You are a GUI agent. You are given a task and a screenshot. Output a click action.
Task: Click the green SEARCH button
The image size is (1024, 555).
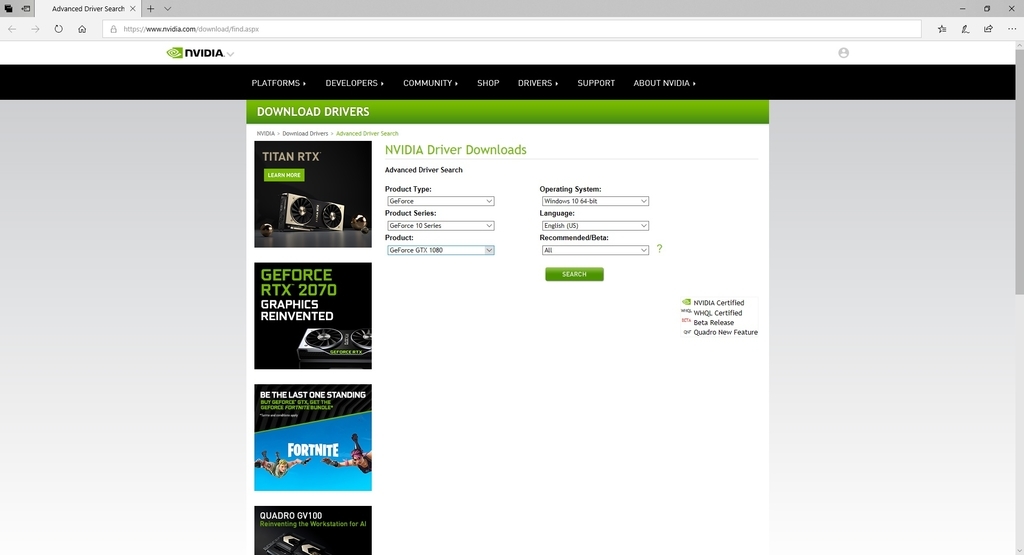(574, 274)
